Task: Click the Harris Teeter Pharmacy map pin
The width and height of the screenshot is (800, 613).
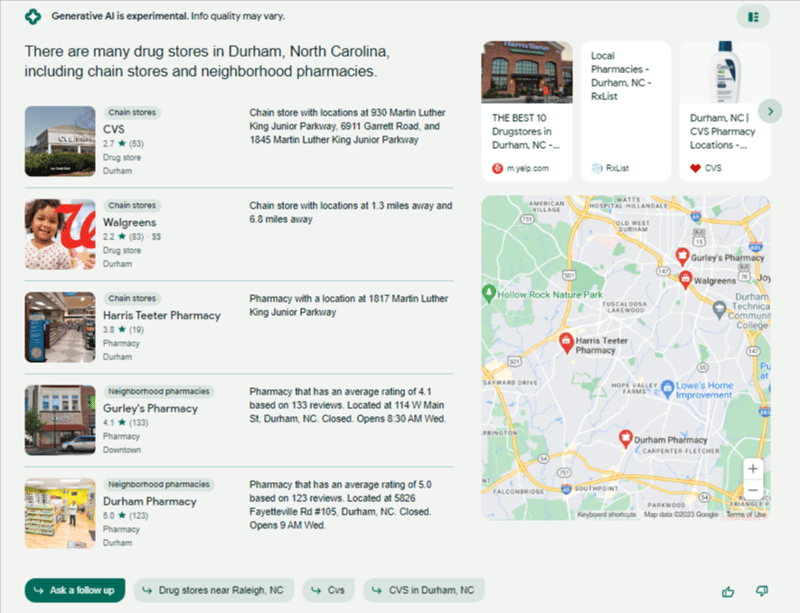Action: [566, 342]
